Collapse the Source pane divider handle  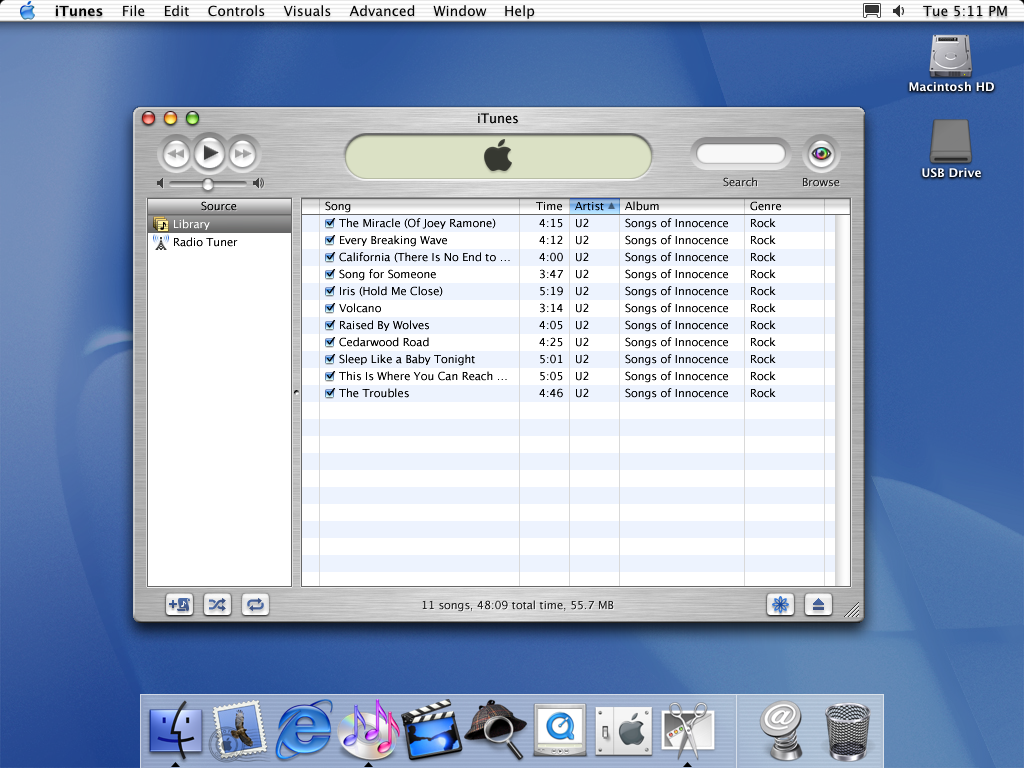pos(296,393)
